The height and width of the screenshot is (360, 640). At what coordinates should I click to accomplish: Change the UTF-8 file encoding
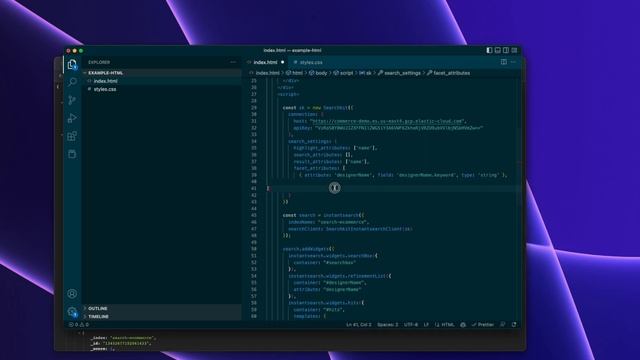(x=411, y=324)
